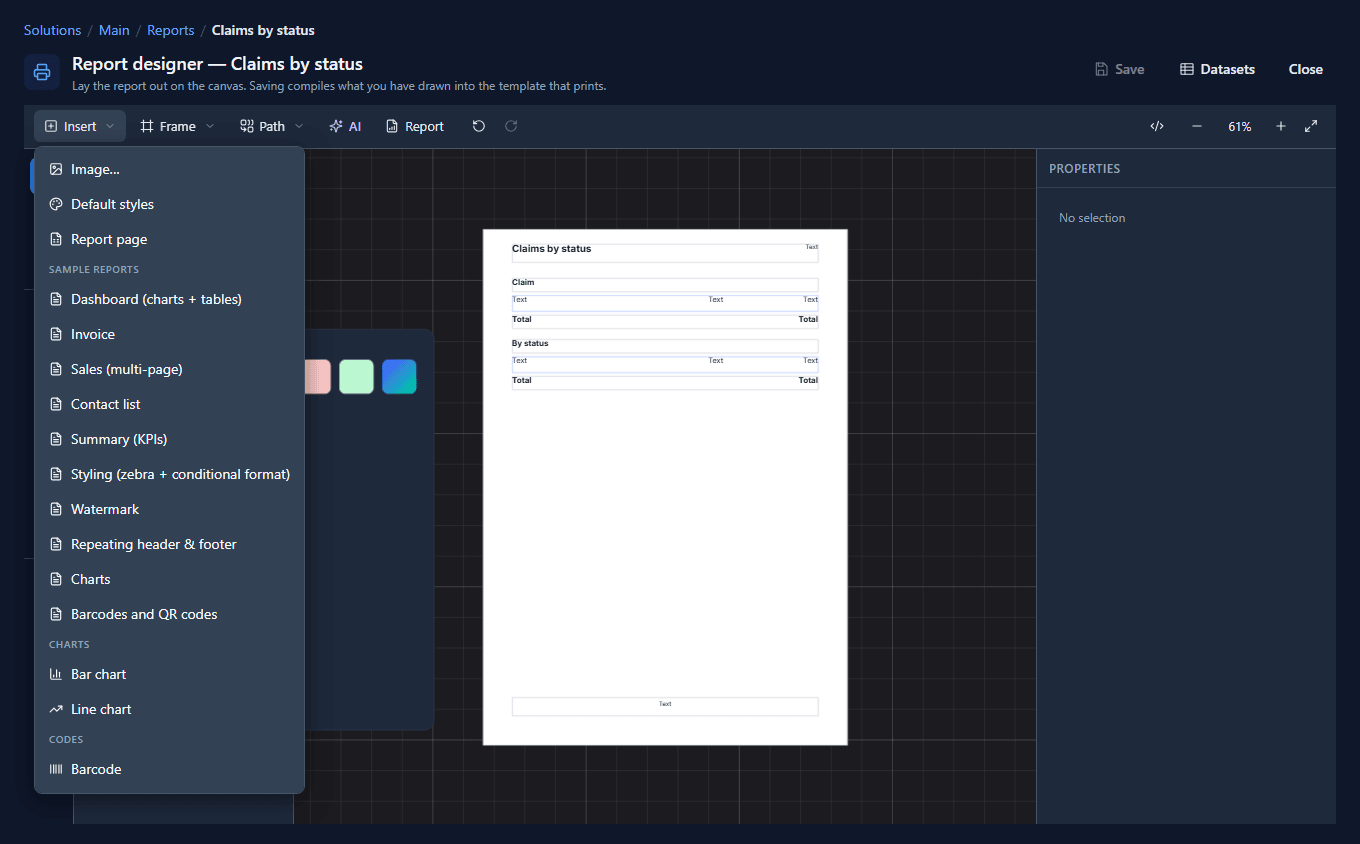Screen dimensions: 1360x844
Task: Choose Repeating header & footer sample
Action: click(x=169, y=545)
